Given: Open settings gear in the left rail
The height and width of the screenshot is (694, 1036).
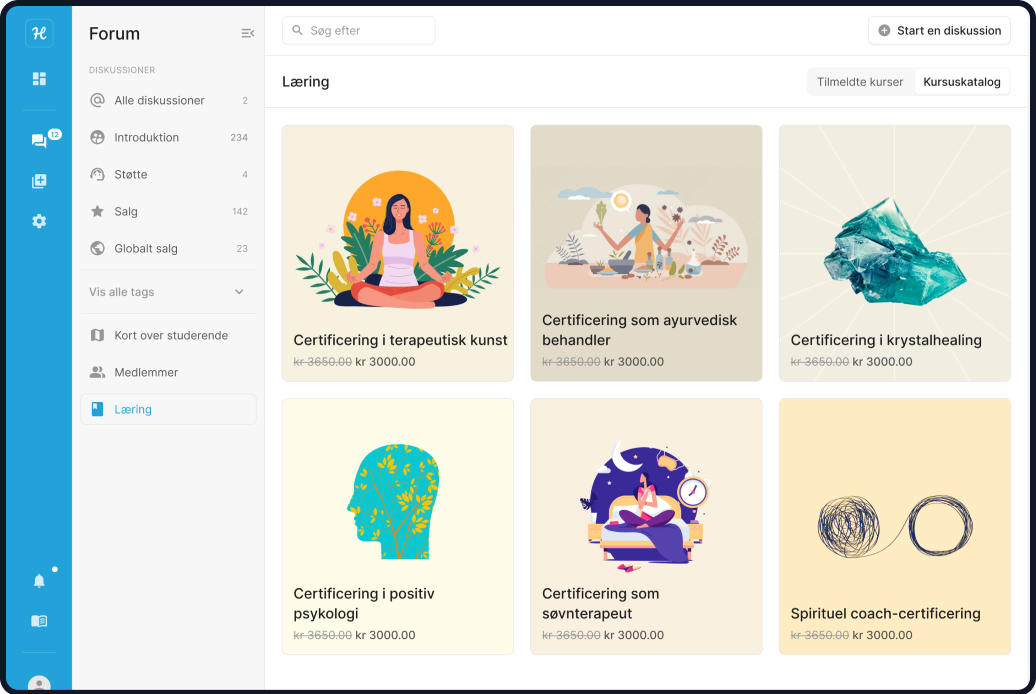Looking at the screenshot, I should click(39, 221).
